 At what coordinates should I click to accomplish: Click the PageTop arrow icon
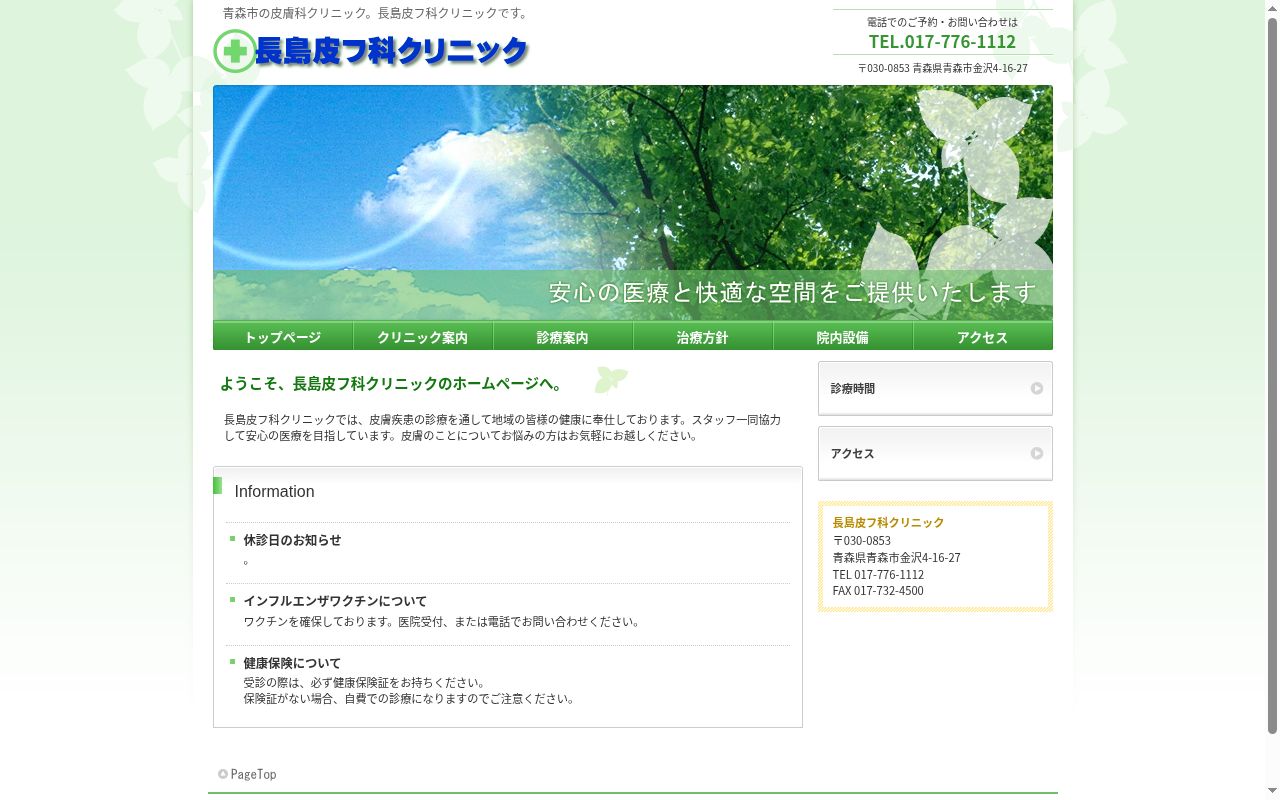coord(223,774)
